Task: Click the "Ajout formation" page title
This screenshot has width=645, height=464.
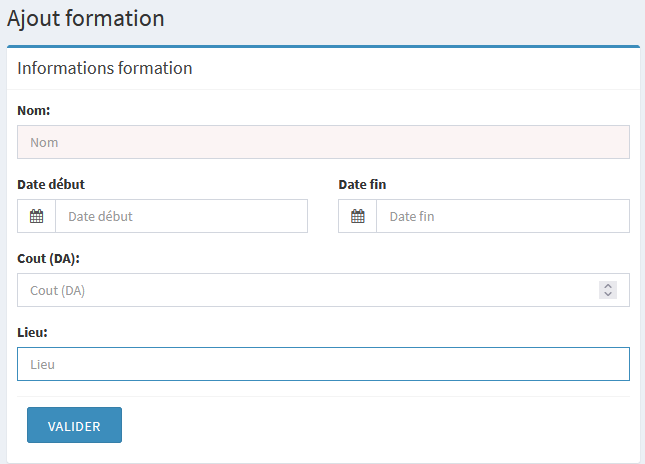Action: coord(86,18)
